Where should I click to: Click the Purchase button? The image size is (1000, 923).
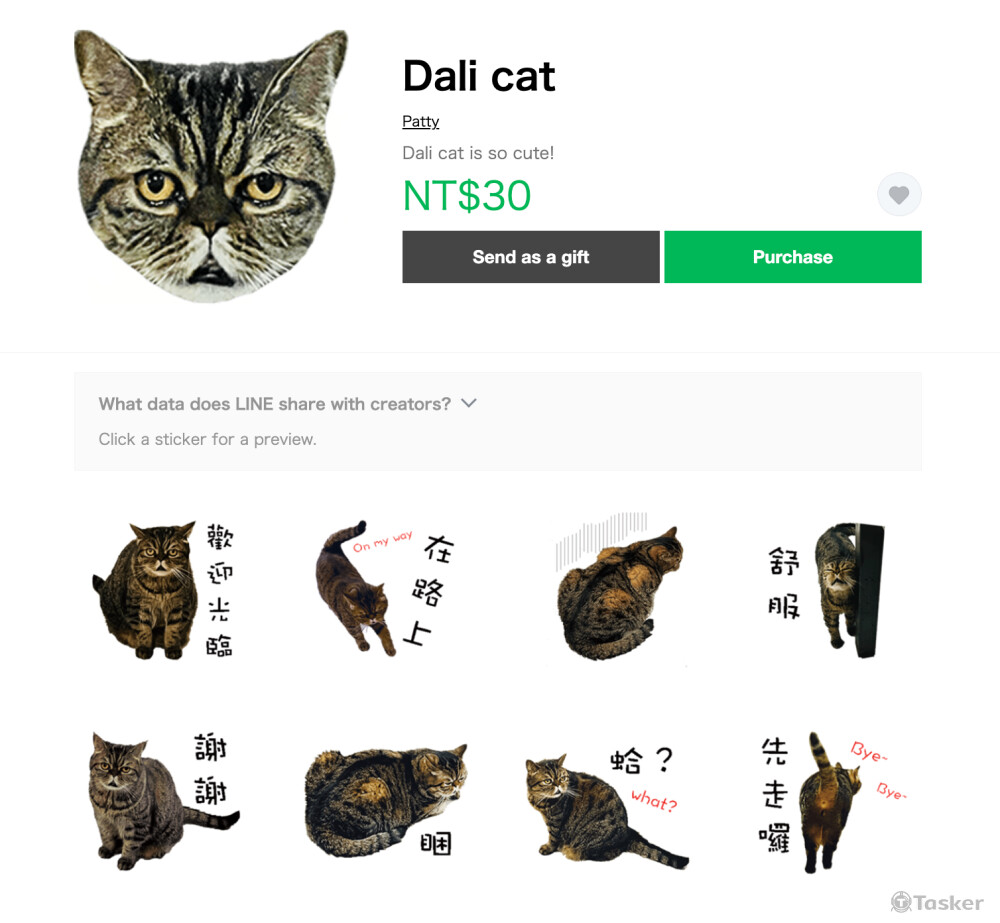pos(793,256)
